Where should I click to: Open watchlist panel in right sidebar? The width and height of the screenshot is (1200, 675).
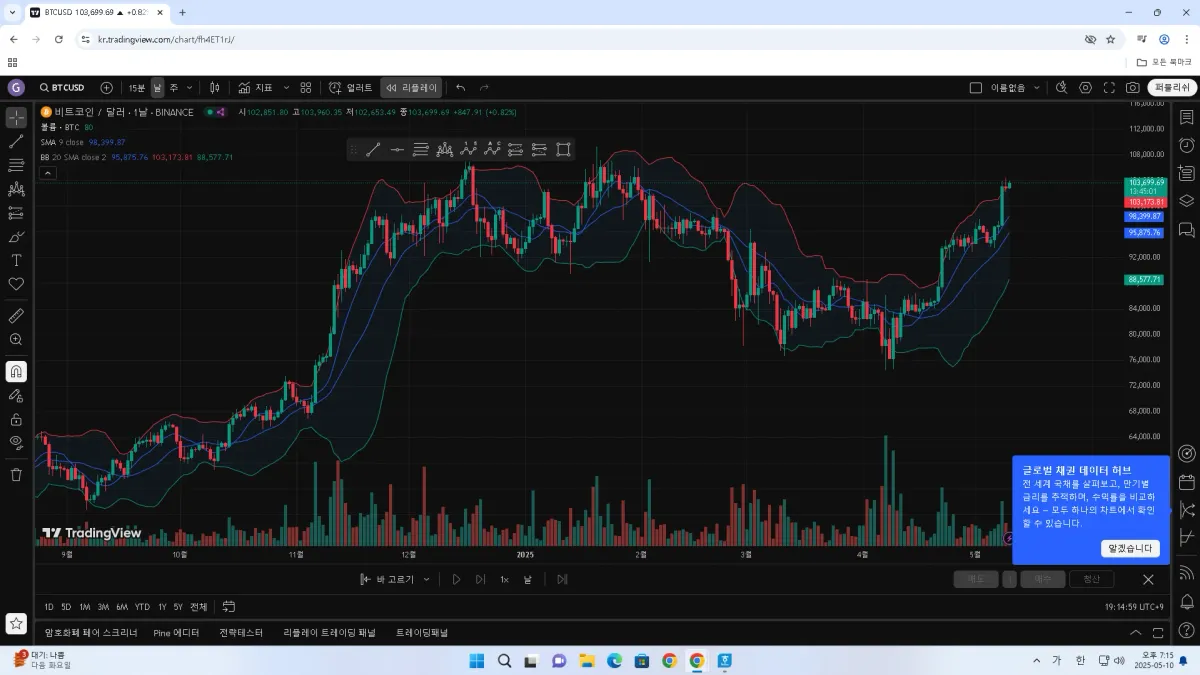1186,117
